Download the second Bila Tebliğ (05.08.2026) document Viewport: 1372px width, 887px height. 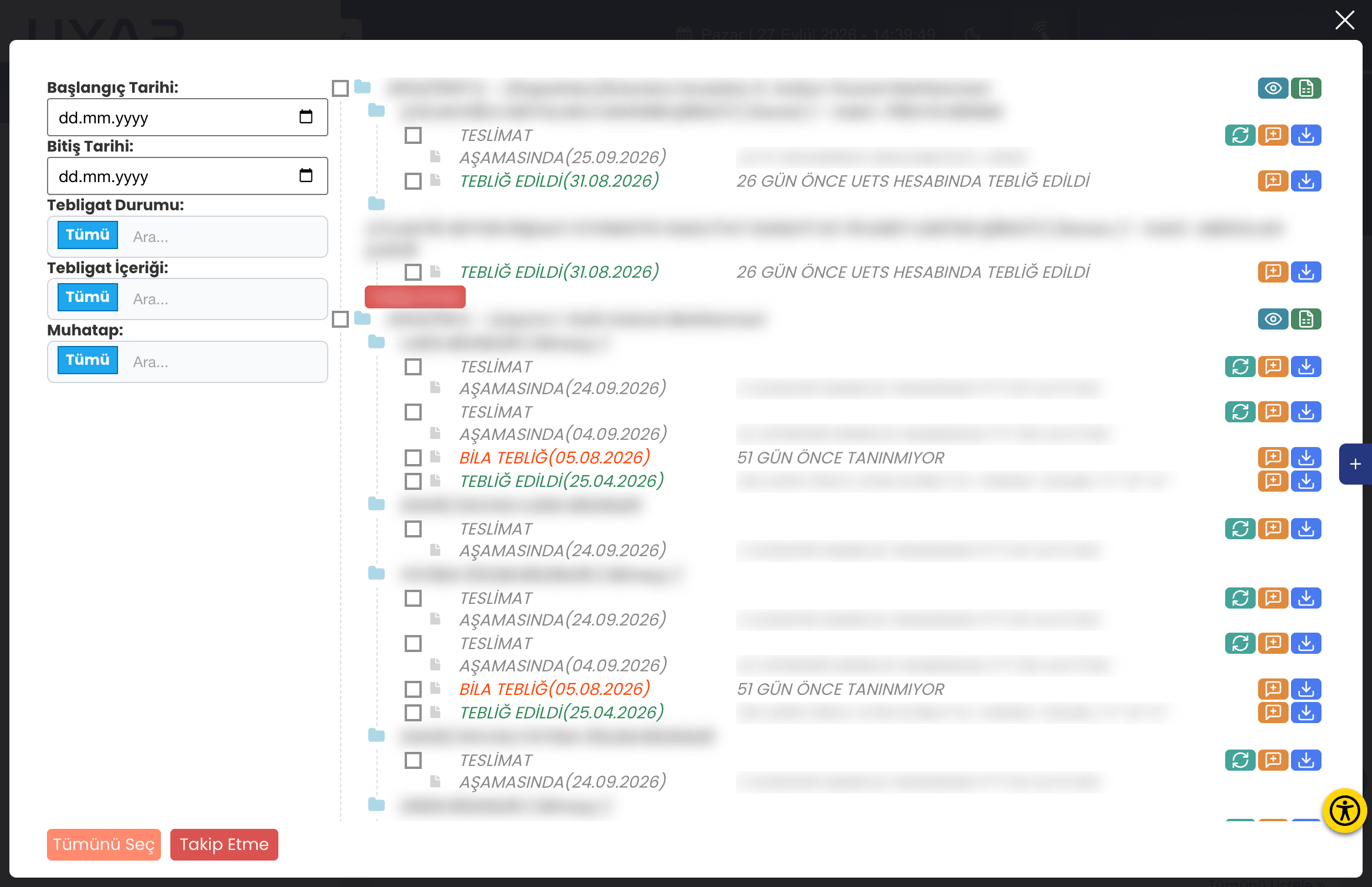tap(1306, 689)
